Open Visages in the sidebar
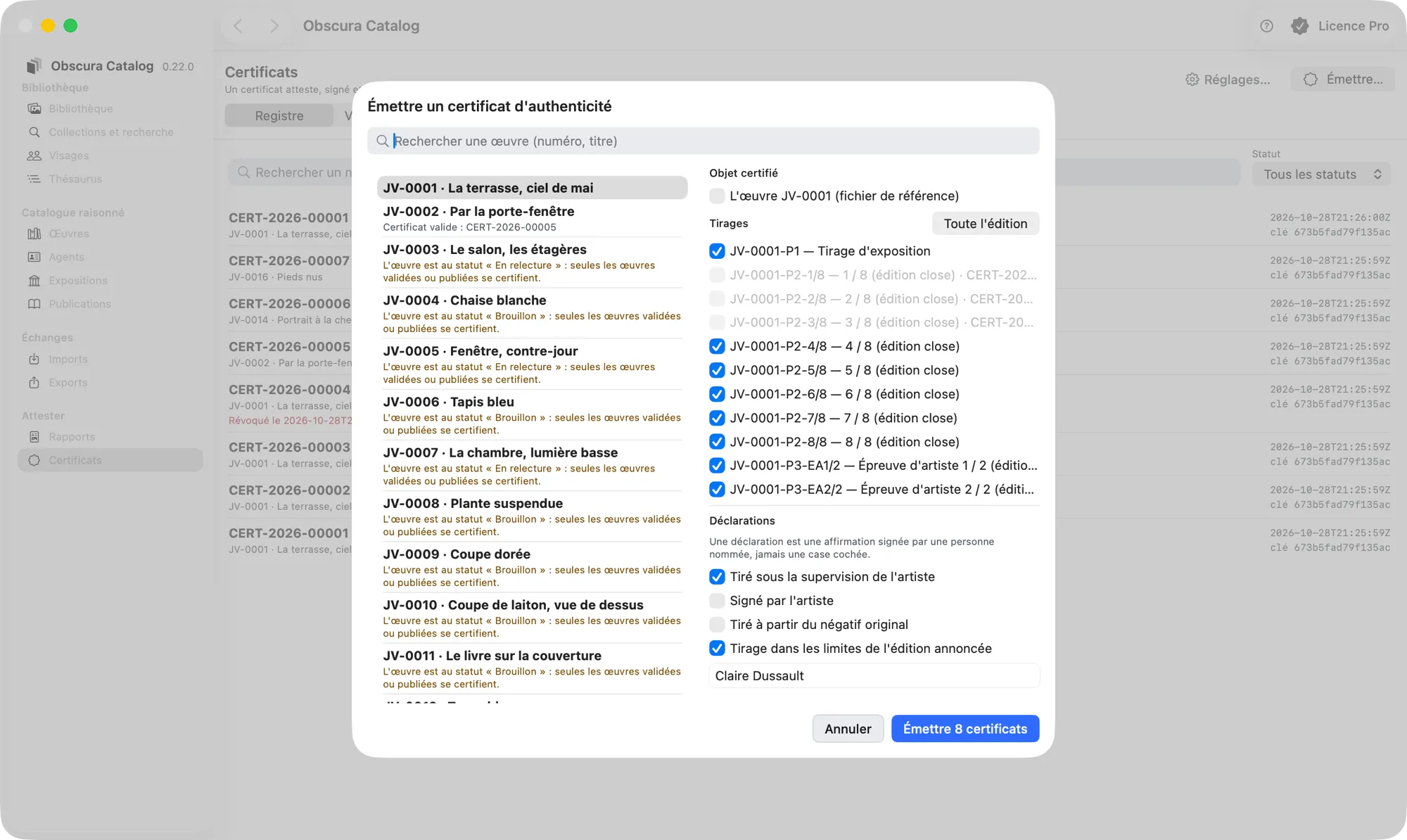The image size is (1407, 840). pos(68,155)
